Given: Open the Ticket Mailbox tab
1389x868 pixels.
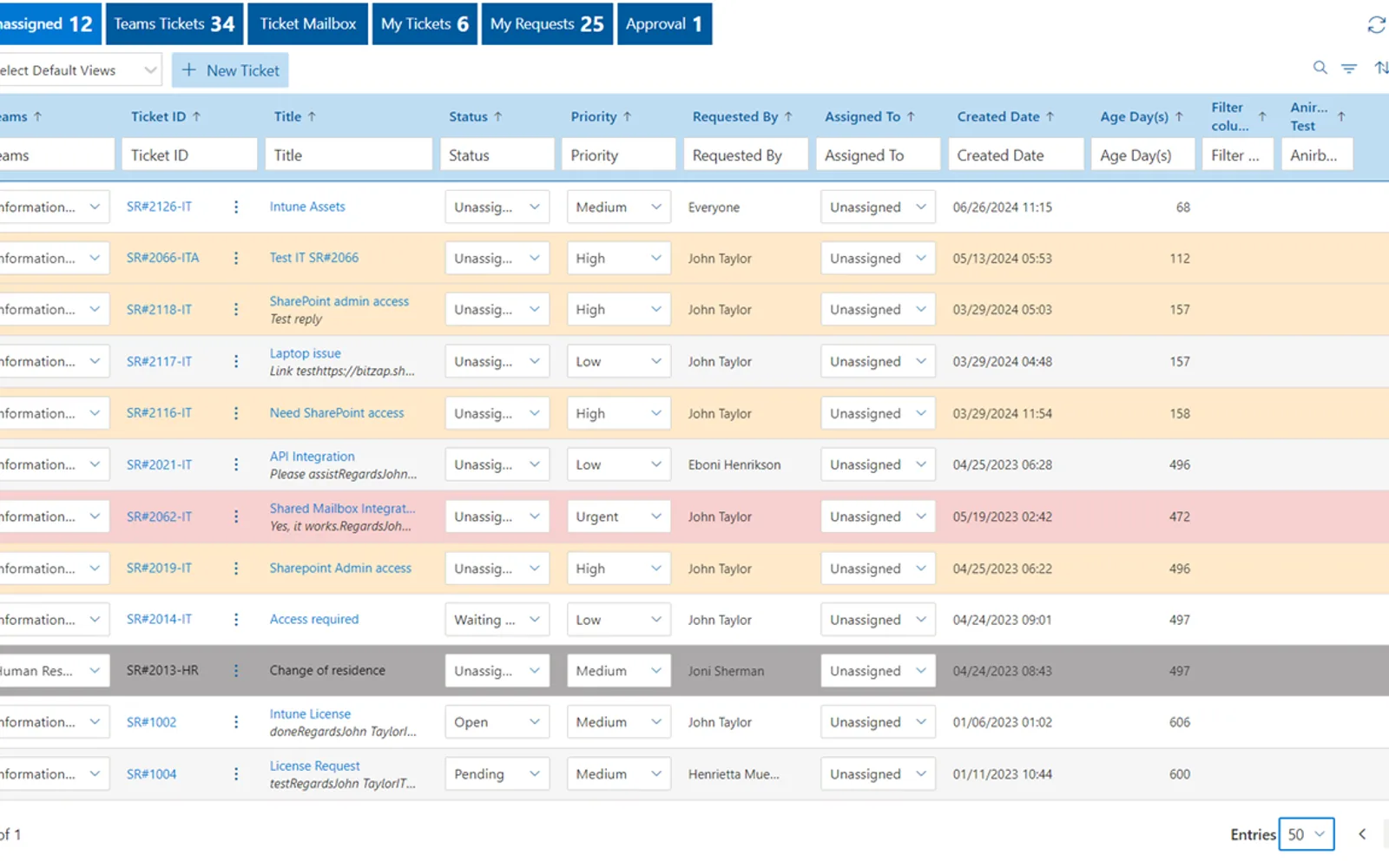Looking at the screenshot, I should pos(308,23).
